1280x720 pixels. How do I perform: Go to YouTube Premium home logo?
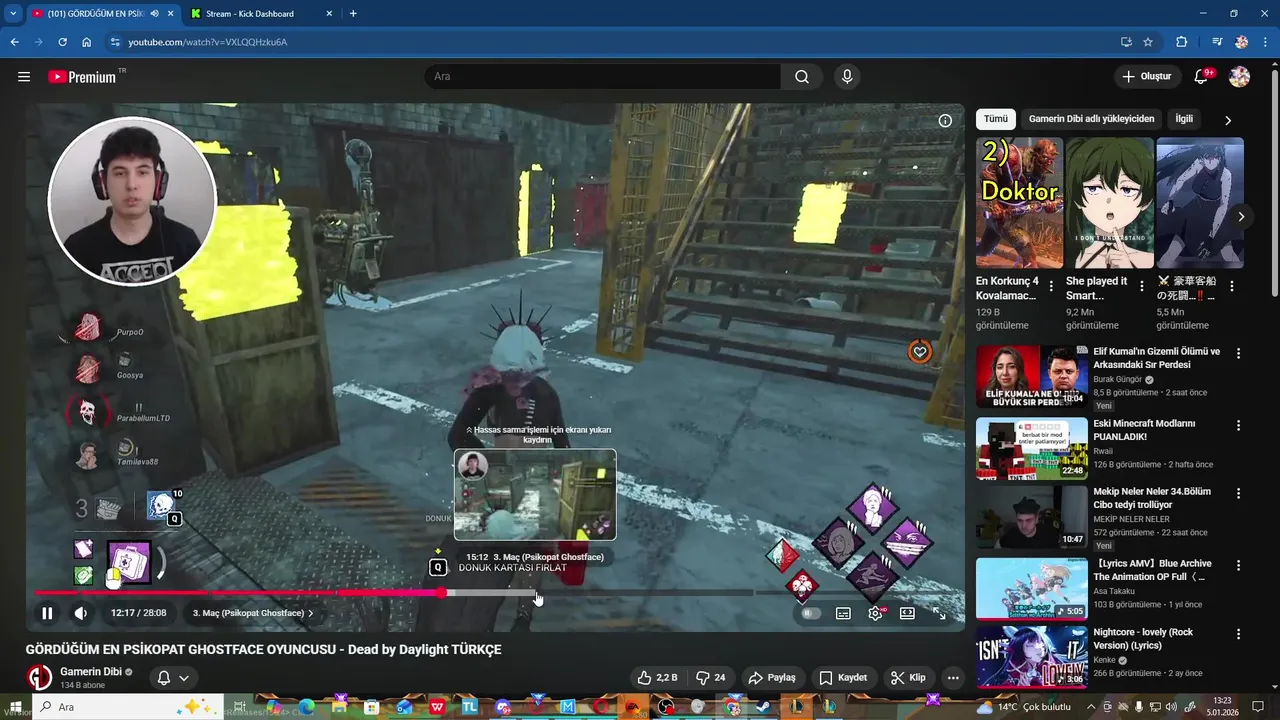coord(82,76)
